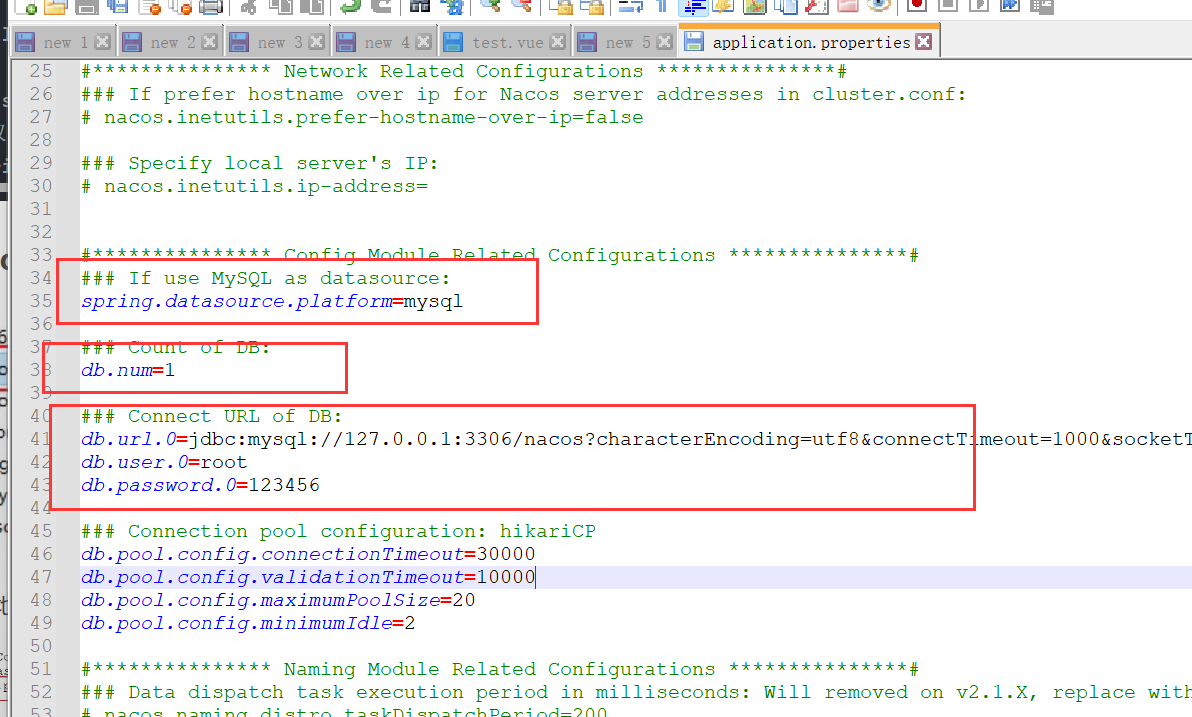
Task: Close the new 3 tab
Action: click(317, 42)
